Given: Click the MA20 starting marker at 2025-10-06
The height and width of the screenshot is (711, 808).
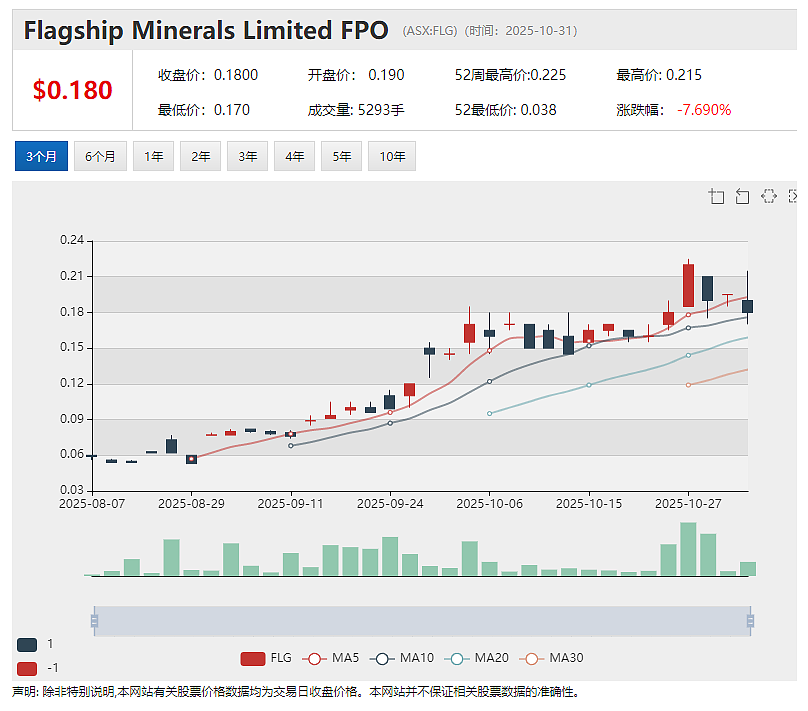Looking at the screenshot, I should coord(490,413).
